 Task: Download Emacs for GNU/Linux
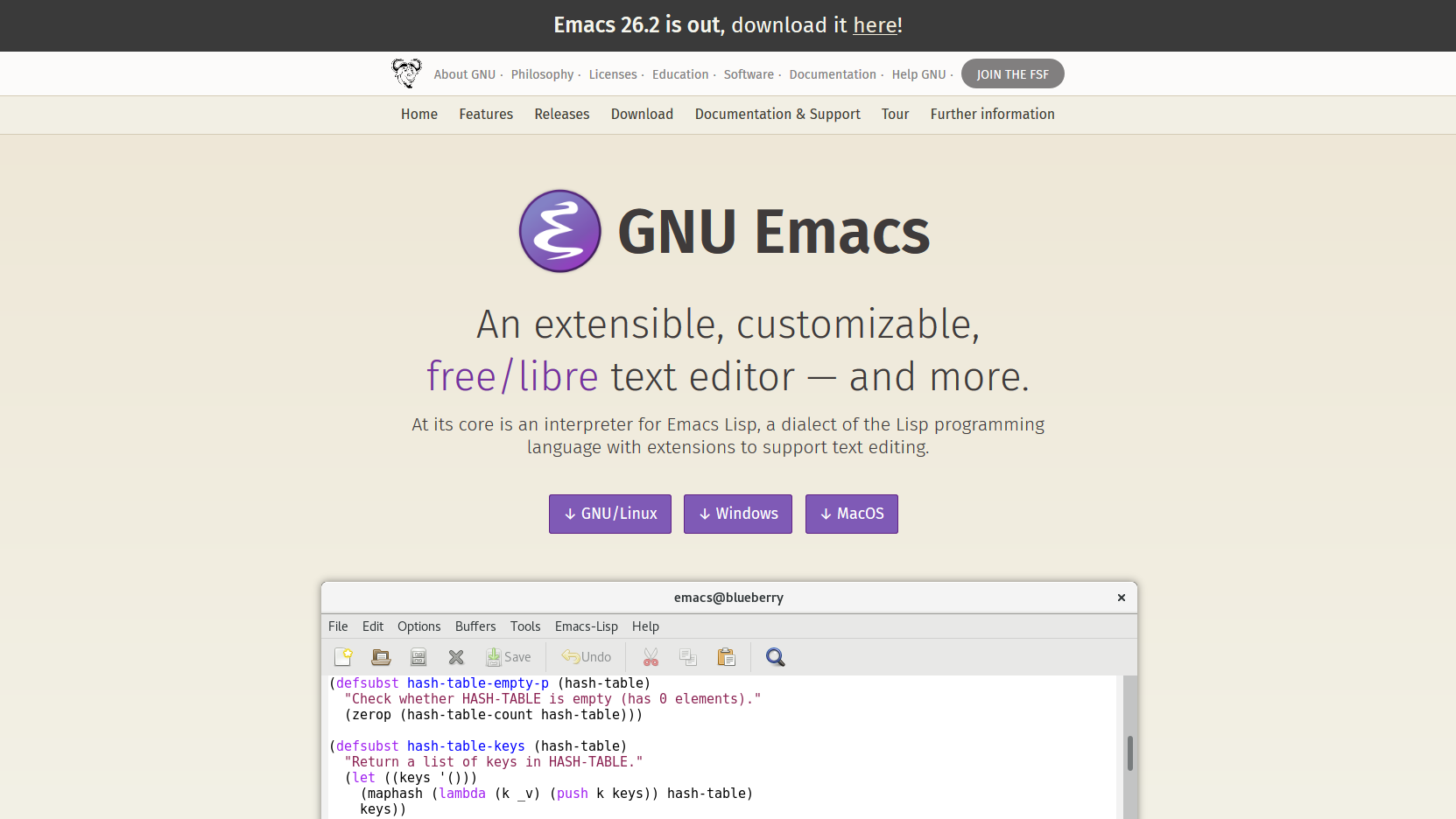610,514
